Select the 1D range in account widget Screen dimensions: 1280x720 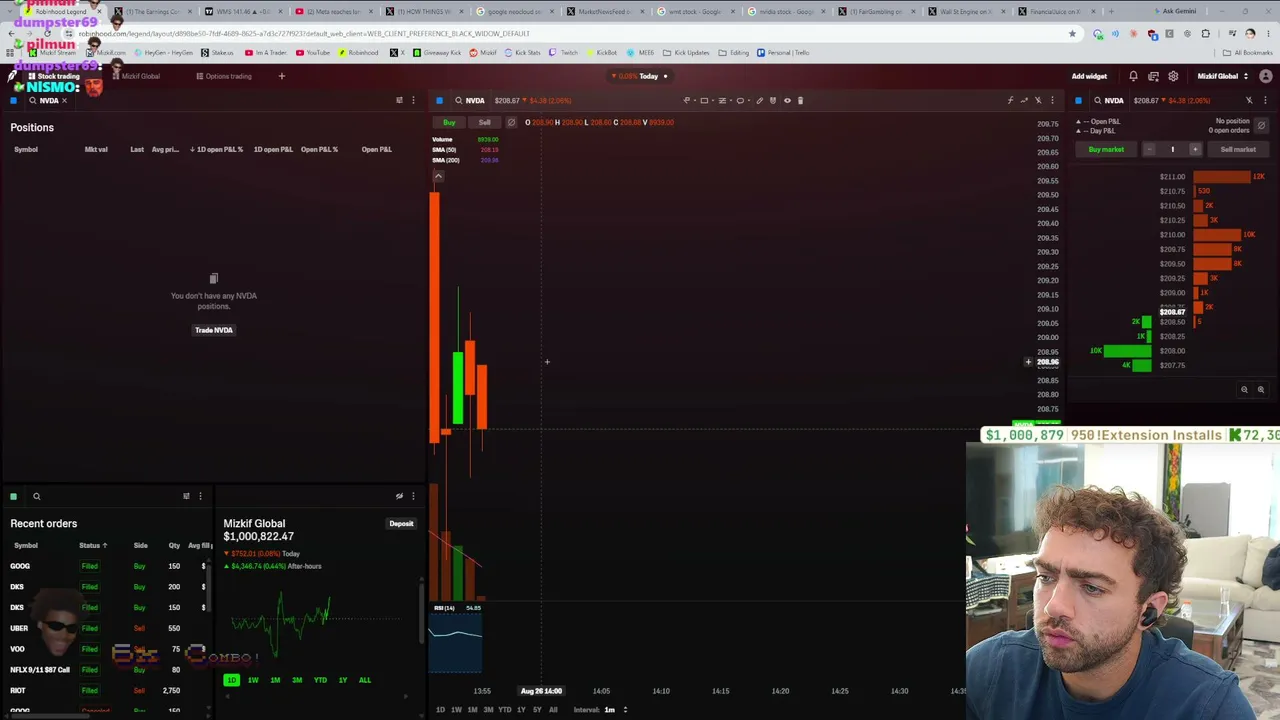click(x=231, y=680)
